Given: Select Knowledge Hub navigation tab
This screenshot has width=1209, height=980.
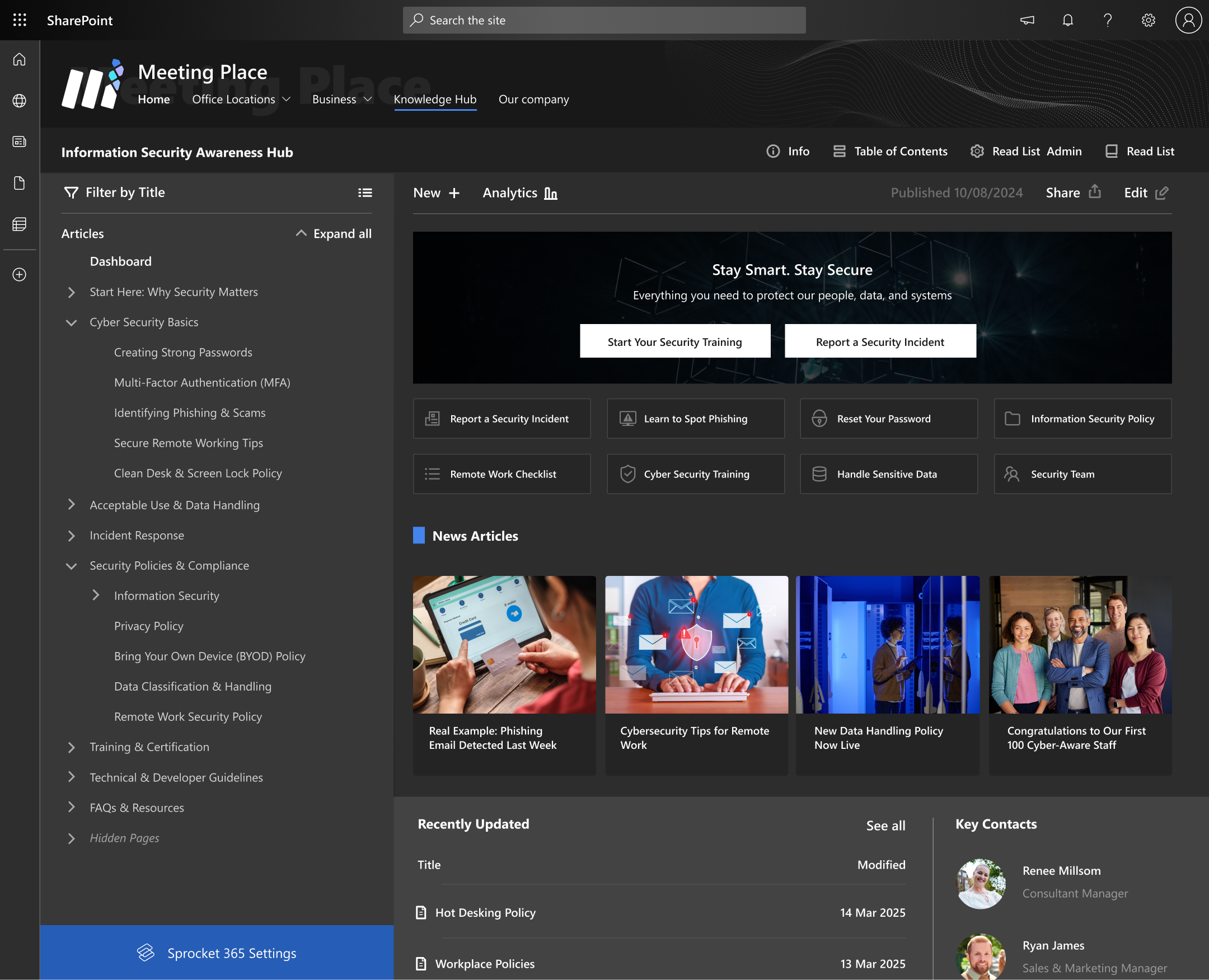Looking at the screenshot, I should coord(435,100).
